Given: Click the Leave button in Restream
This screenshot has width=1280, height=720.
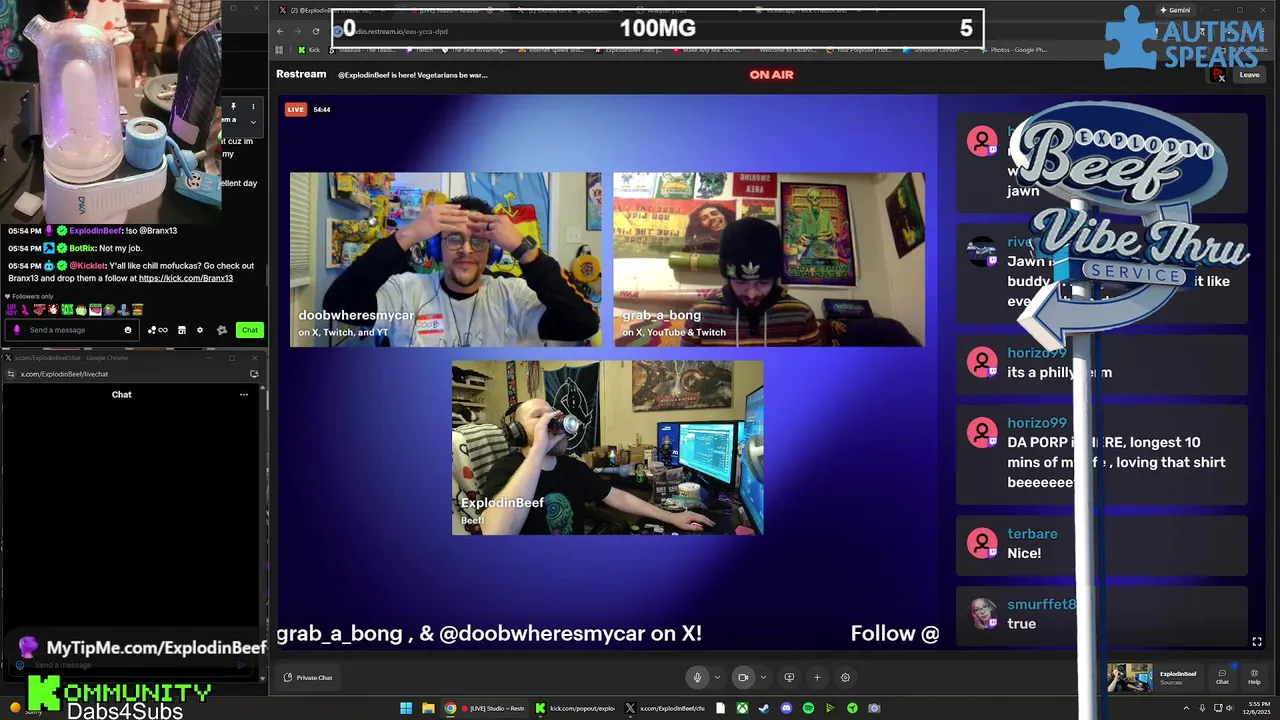Looking at the screenshot, I should pyautogui.click(x=1250, y=75).
